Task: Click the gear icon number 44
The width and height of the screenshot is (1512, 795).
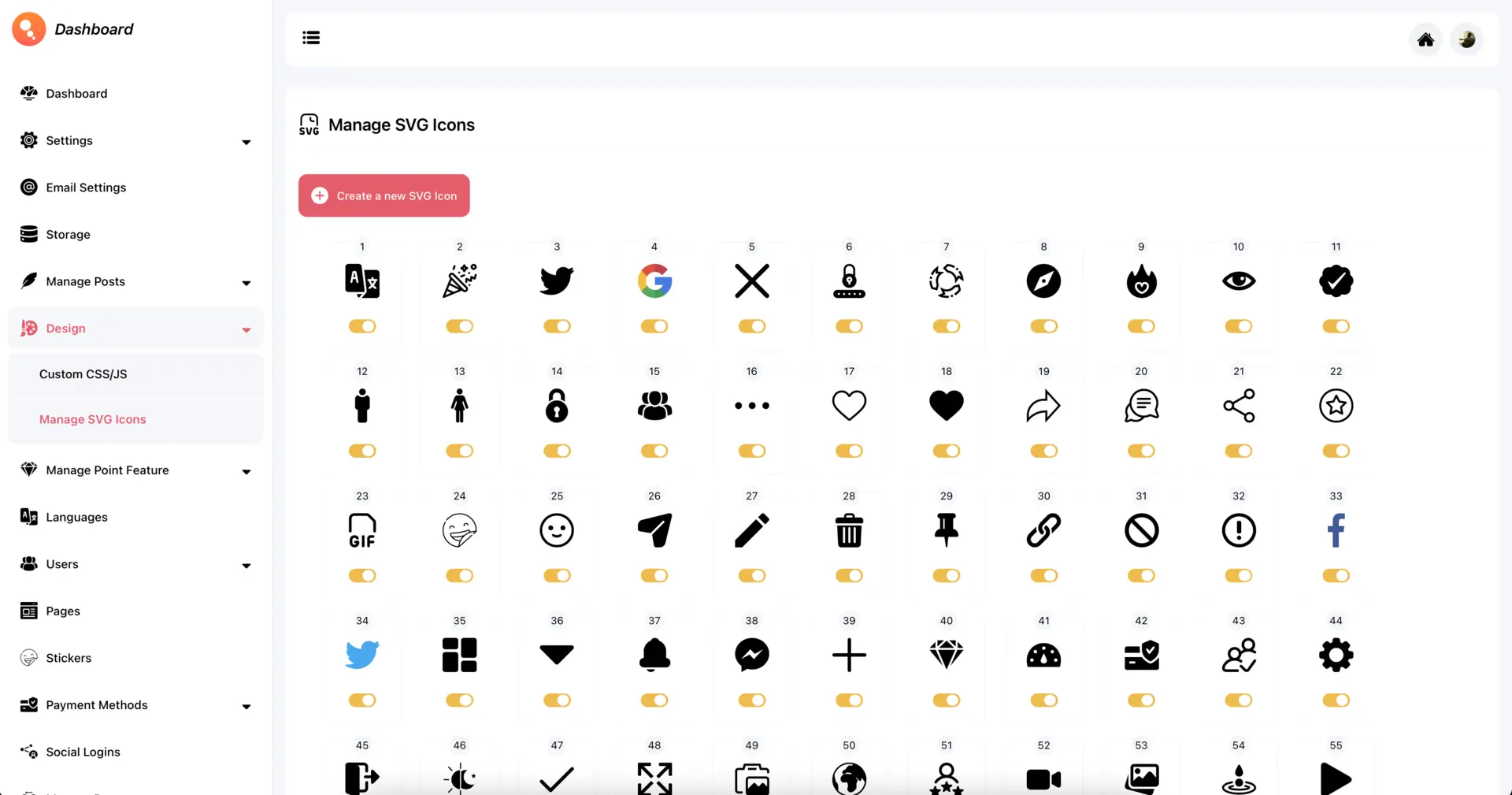Action: coord(1336,654)
